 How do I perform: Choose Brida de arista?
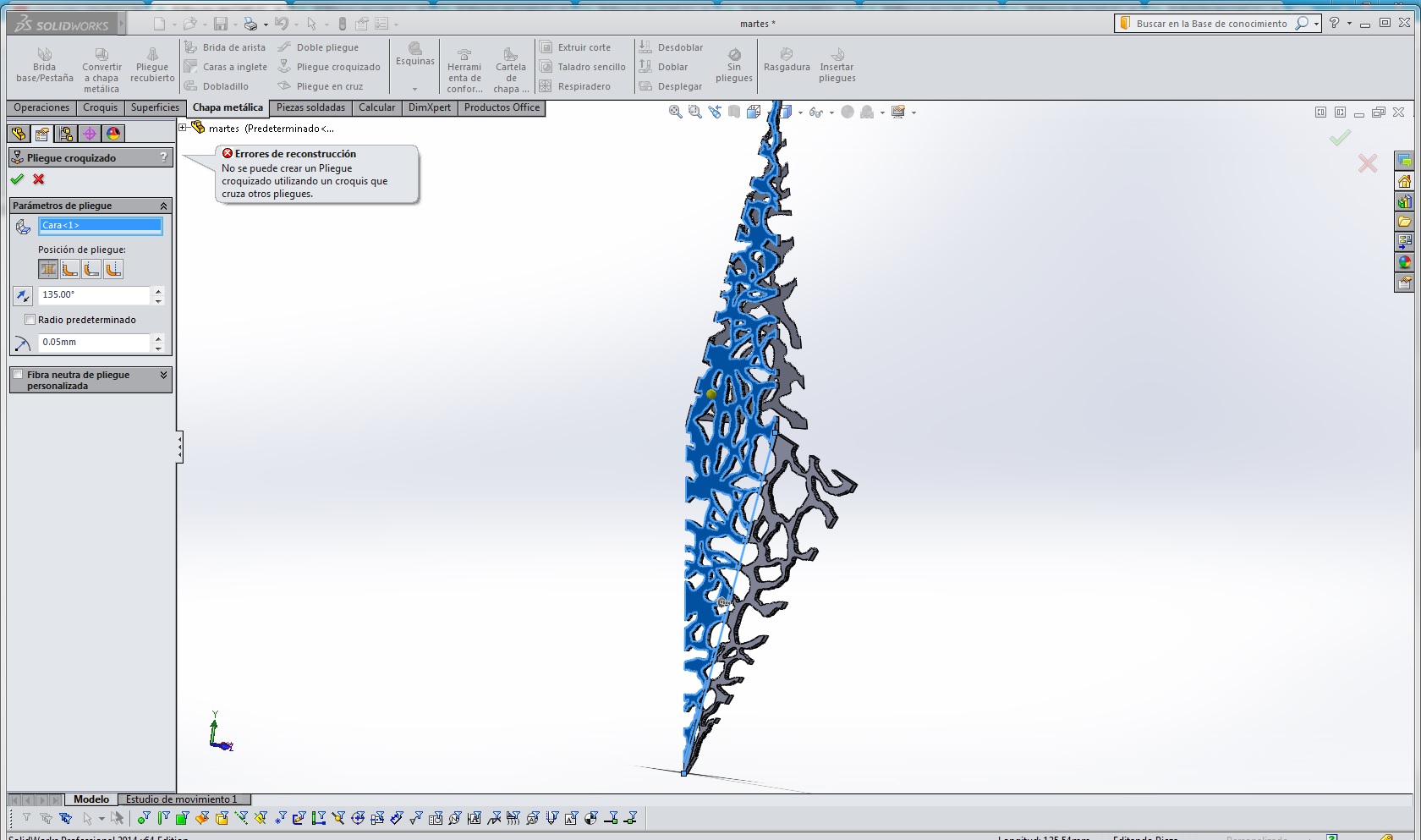[225, 47]
